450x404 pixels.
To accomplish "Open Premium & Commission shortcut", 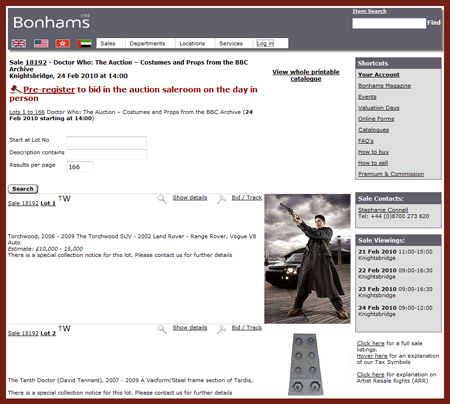I will (x=391, y=174).
